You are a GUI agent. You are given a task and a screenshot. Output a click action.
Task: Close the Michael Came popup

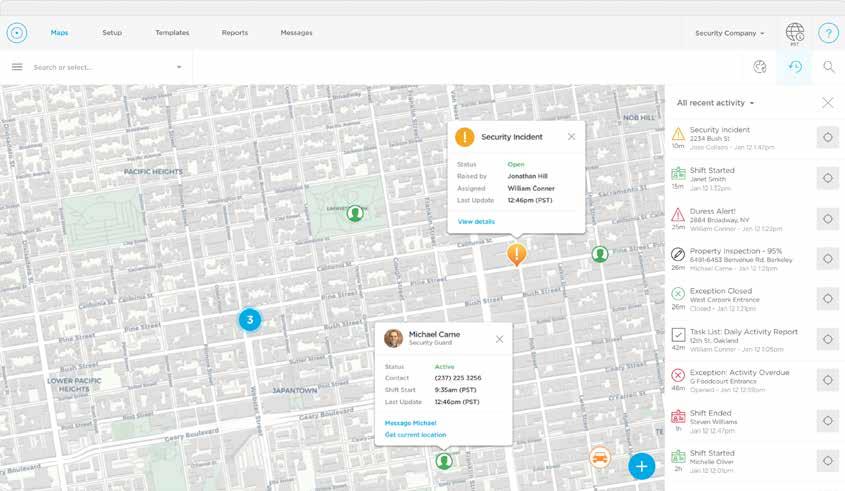point(499,339)
